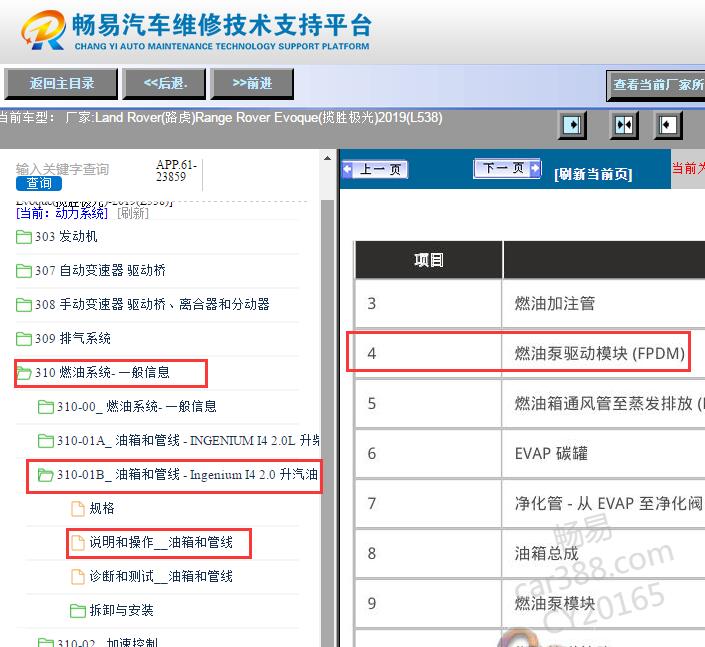Expand the 310-02 加速控制 folder

pyautogui.click(x=107, y=642)
